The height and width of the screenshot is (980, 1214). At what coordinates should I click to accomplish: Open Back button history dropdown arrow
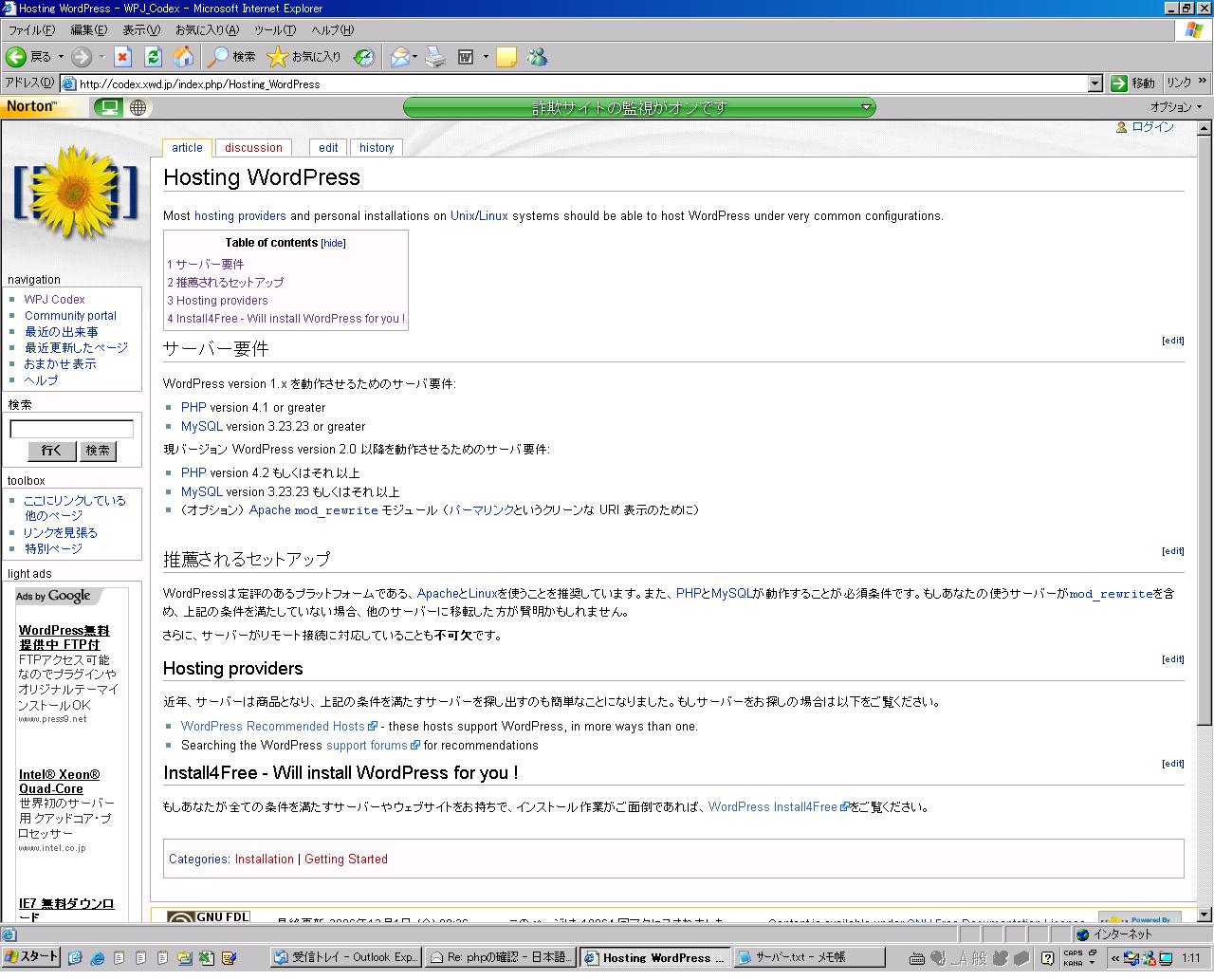(61, 57)
